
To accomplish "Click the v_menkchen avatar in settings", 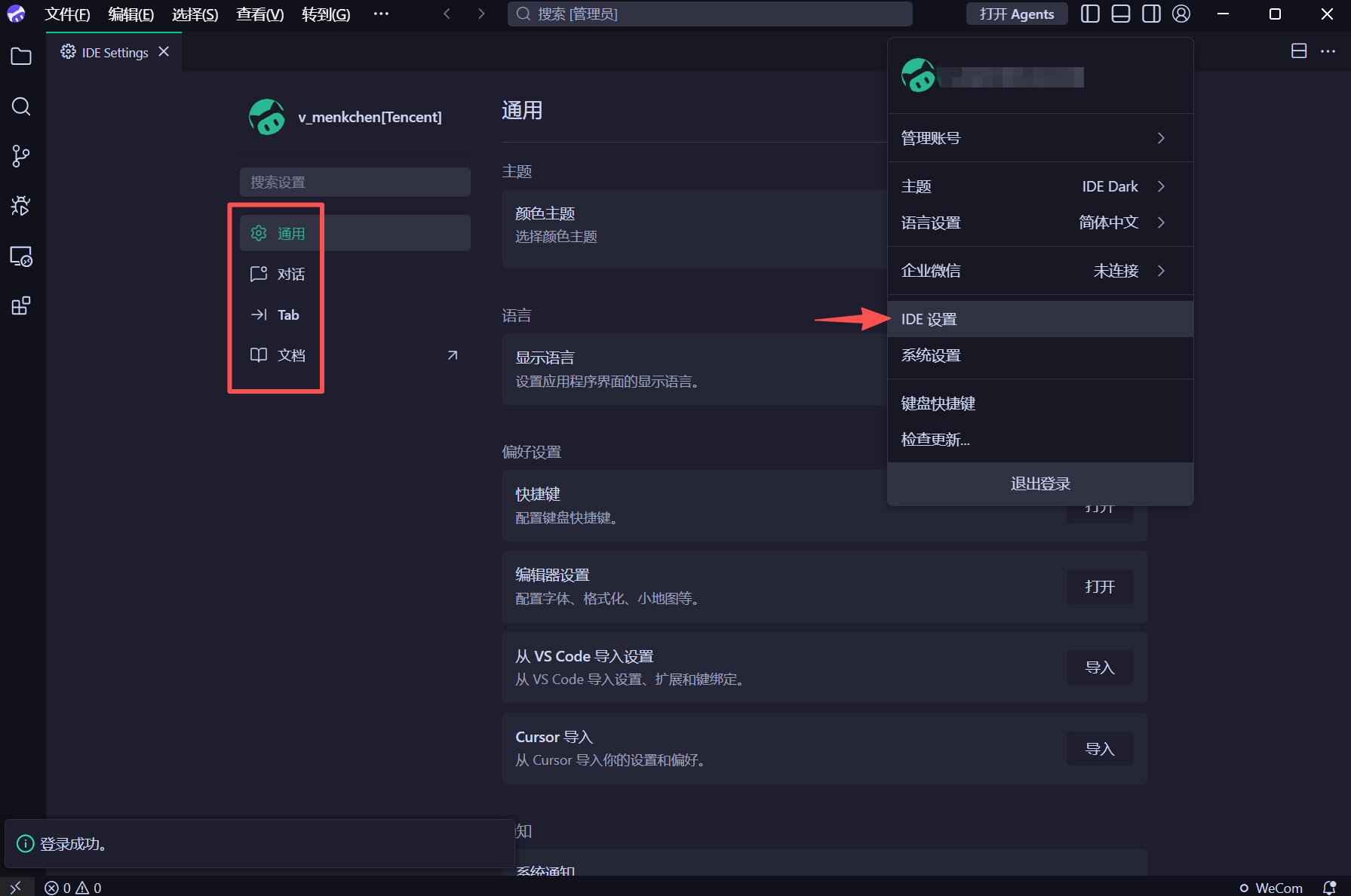I will [x=267, y=117].
